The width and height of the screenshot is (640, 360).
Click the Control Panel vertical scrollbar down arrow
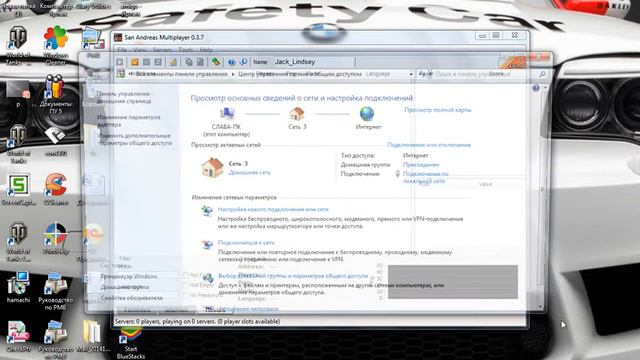coord(540,307)
